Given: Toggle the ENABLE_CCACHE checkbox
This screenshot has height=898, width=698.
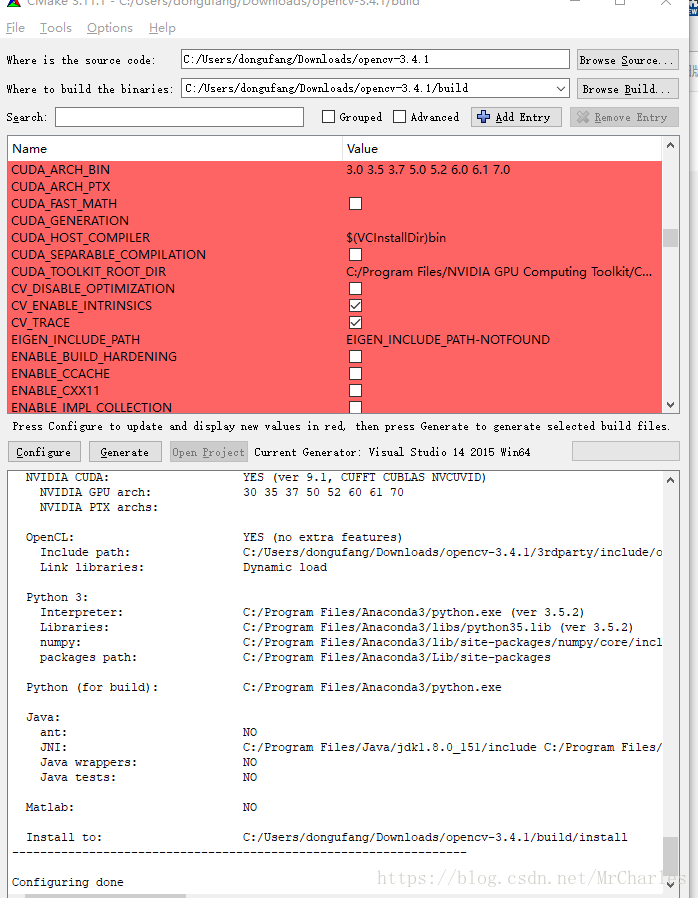Looking at the screenshot, I should tap(356, 373).
